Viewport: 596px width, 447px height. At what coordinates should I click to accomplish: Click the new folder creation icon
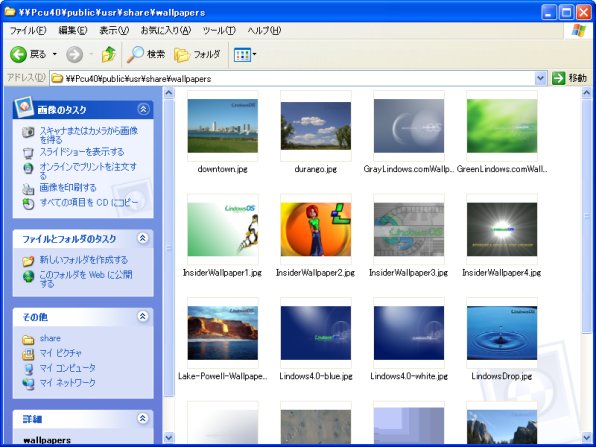[x=28, y=261]
